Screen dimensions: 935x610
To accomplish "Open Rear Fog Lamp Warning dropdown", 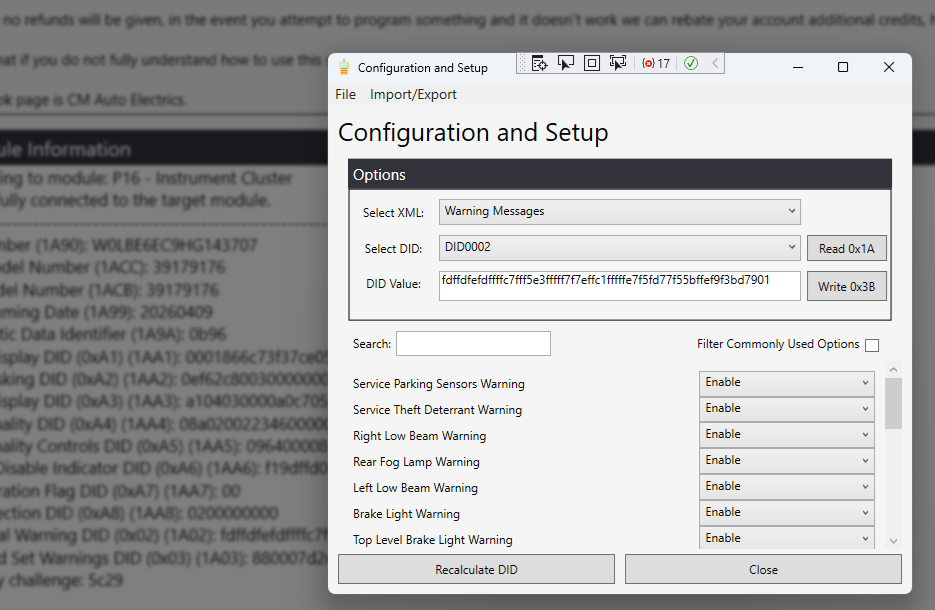I will [x=787, y=461].
